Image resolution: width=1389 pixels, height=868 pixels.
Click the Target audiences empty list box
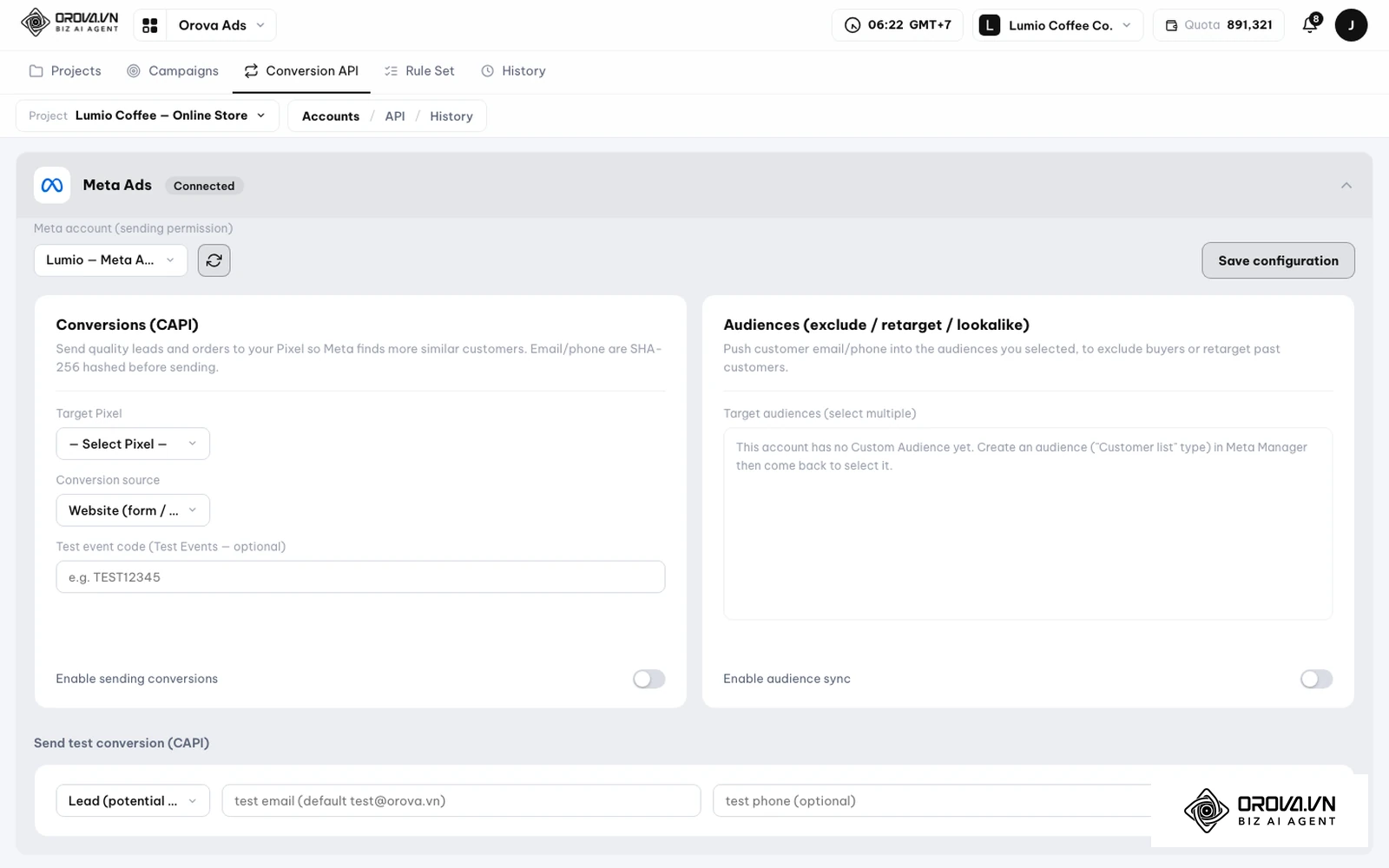tap(1028, 523)
